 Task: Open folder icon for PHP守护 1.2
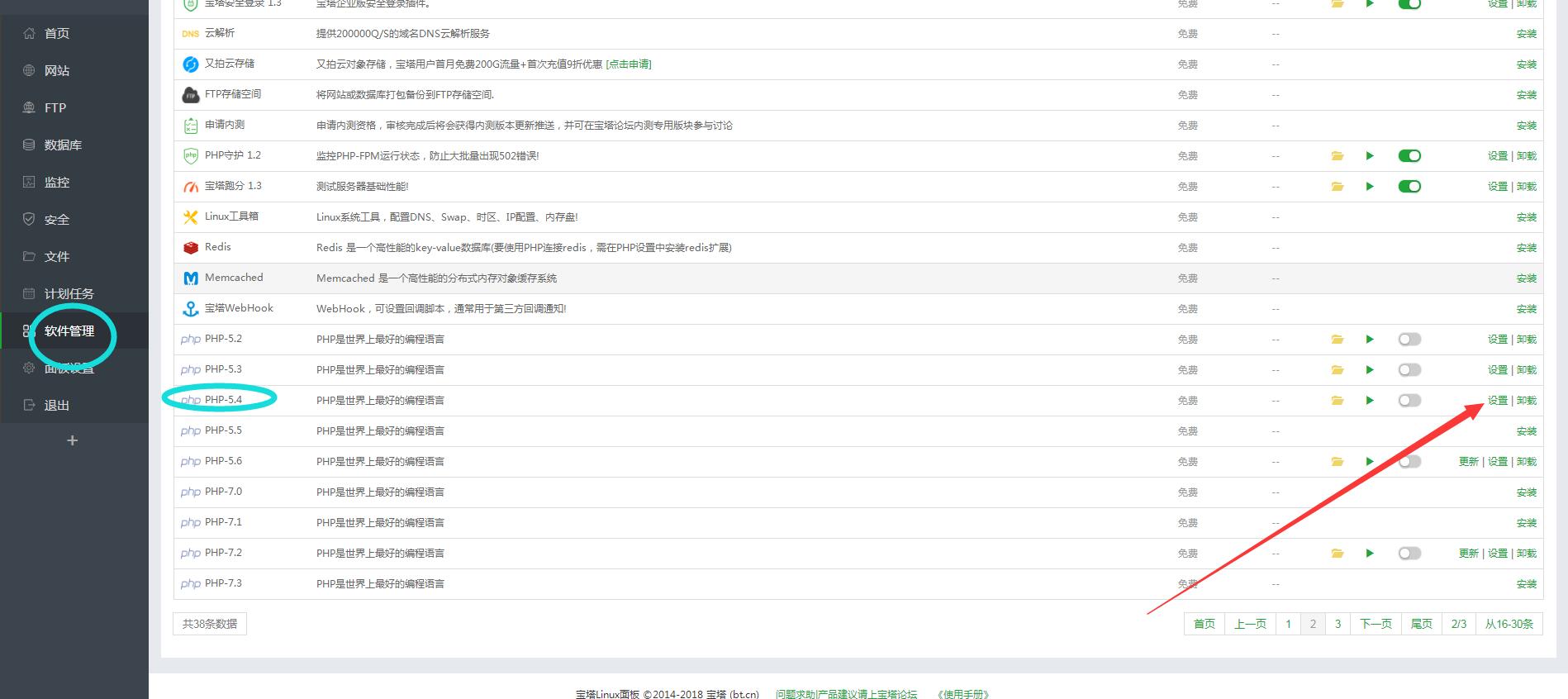pos(1337,156)
